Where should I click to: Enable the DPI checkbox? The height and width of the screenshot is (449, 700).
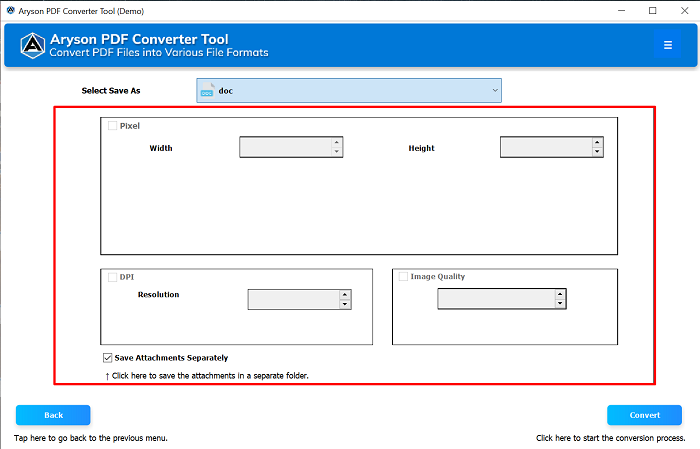pos(112,277)
